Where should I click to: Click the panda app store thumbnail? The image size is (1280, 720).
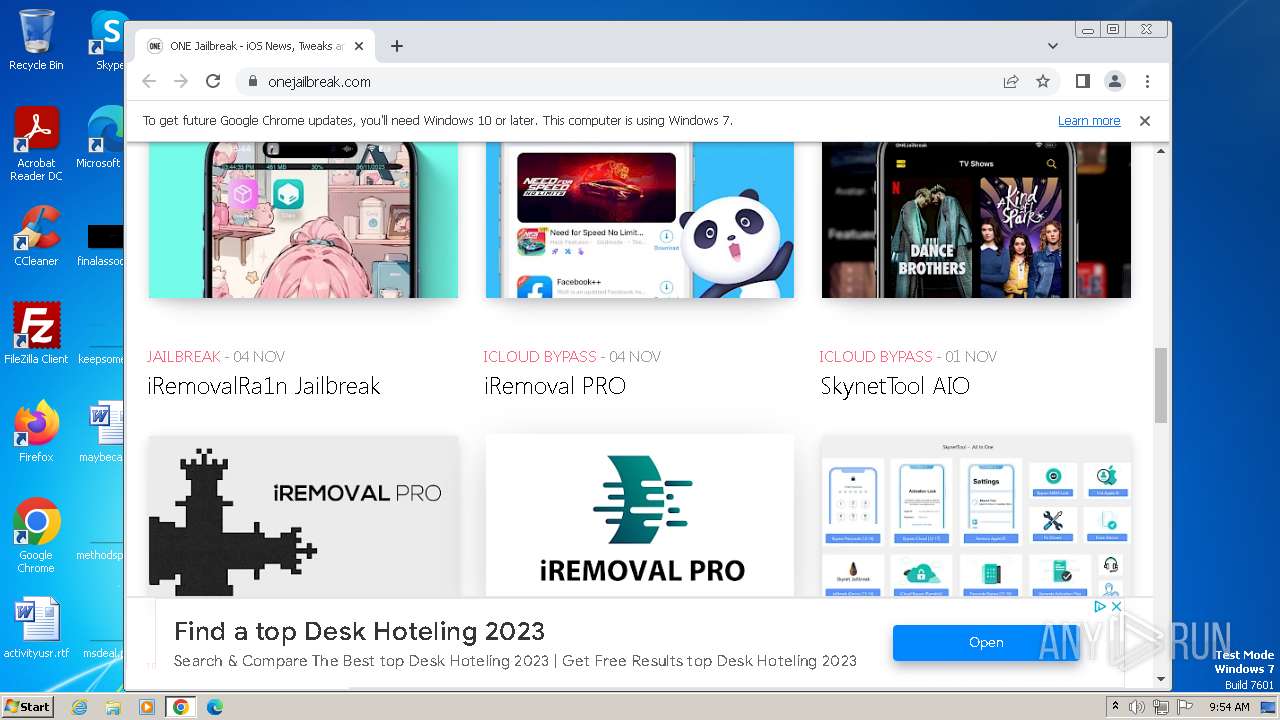click(x=640, y=220)
